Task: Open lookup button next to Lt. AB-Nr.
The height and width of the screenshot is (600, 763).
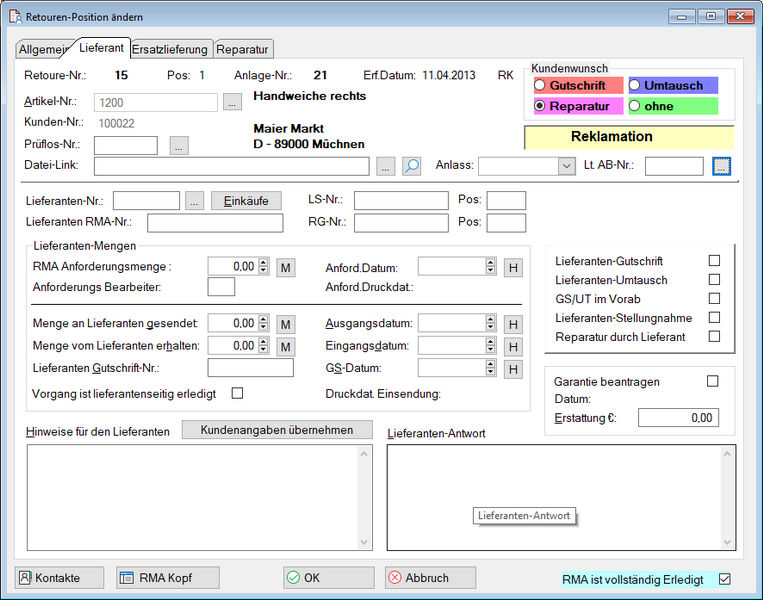Action: click(721, 166)
